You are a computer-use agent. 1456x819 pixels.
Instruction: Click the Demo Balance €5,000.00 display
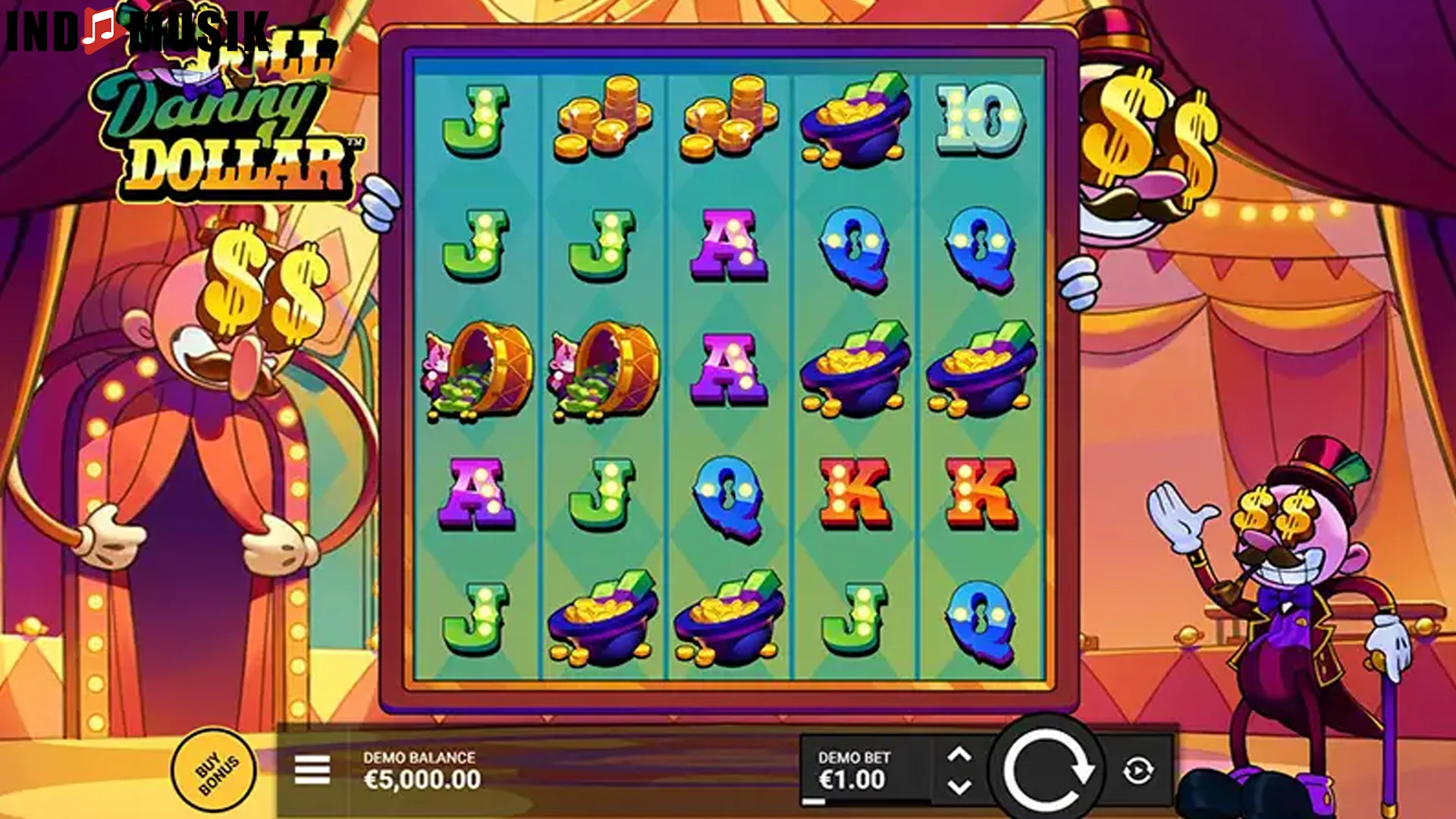(422, 770)
